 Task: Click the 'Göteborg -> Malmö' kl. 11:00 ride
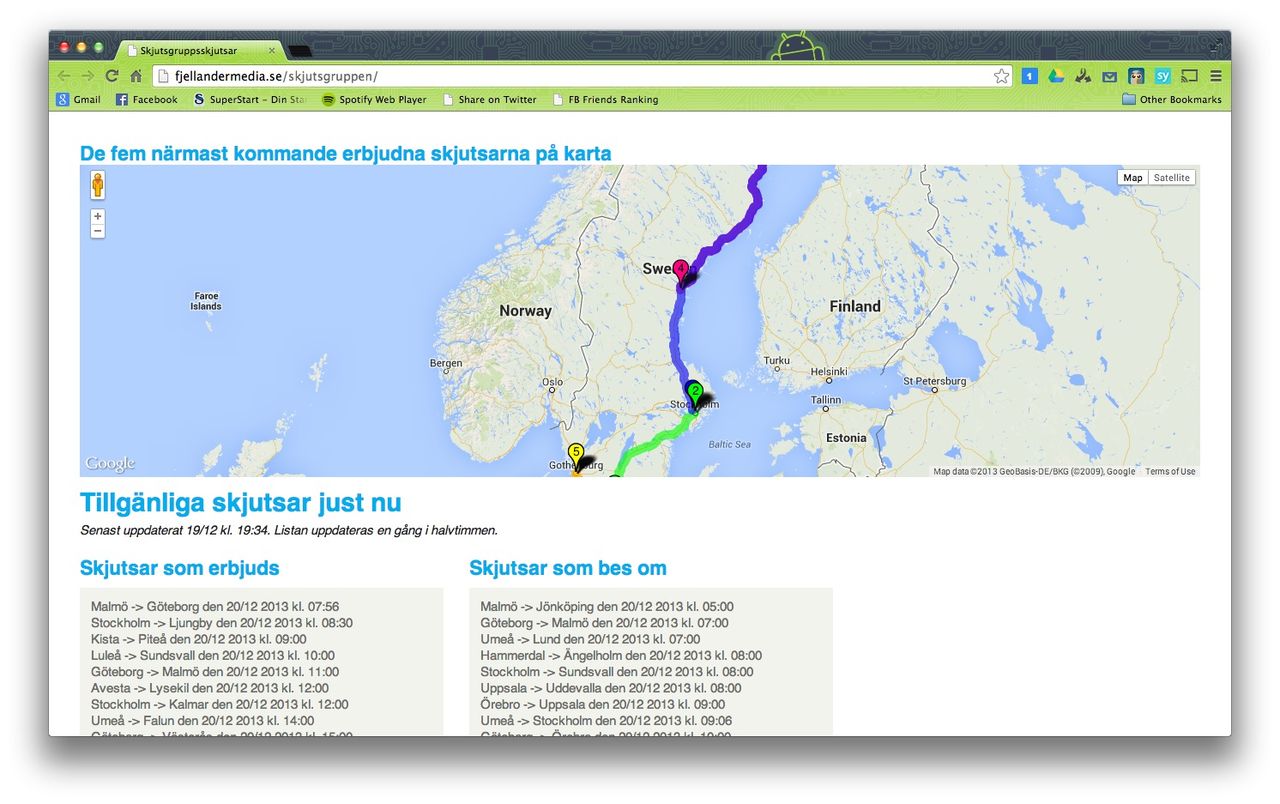click(215, 672)
